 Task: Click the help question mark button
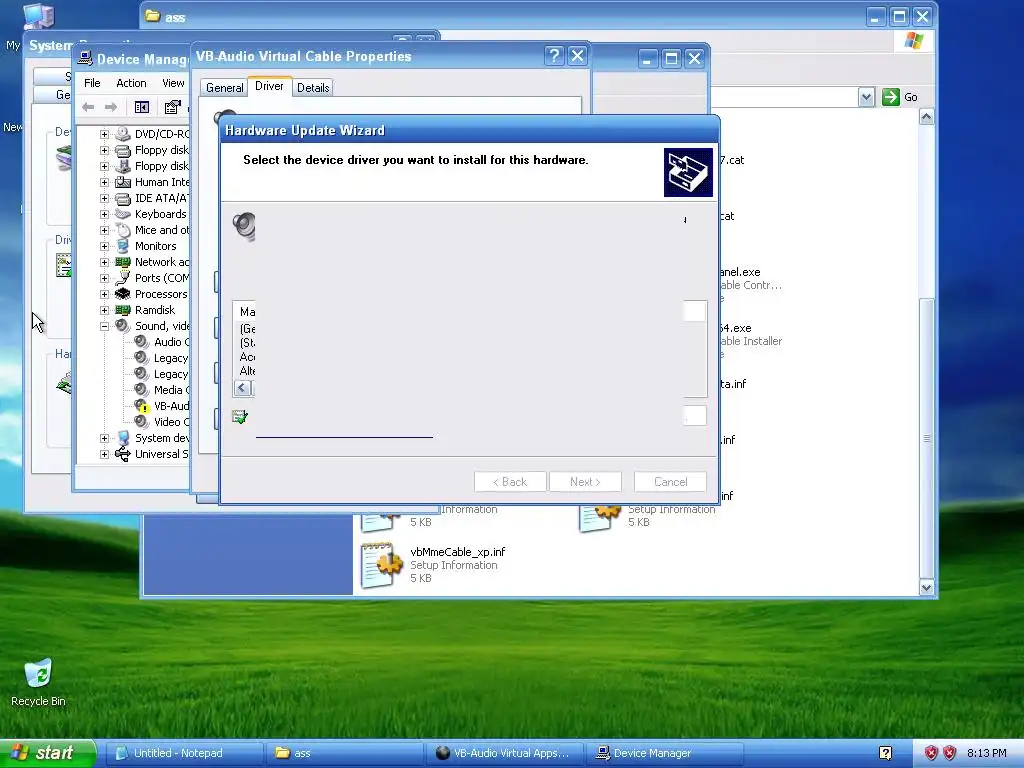554,56
